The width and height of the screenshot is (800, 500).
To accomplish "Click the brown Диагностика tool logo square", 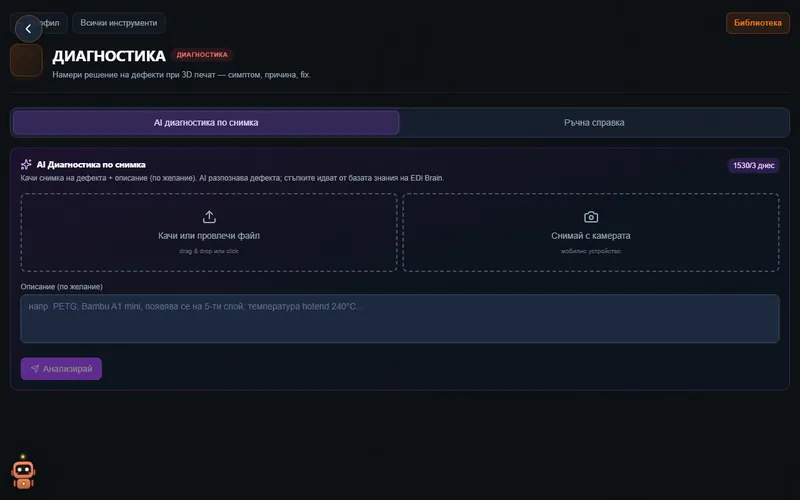I will pyautogui.click(x=27, y=60).
